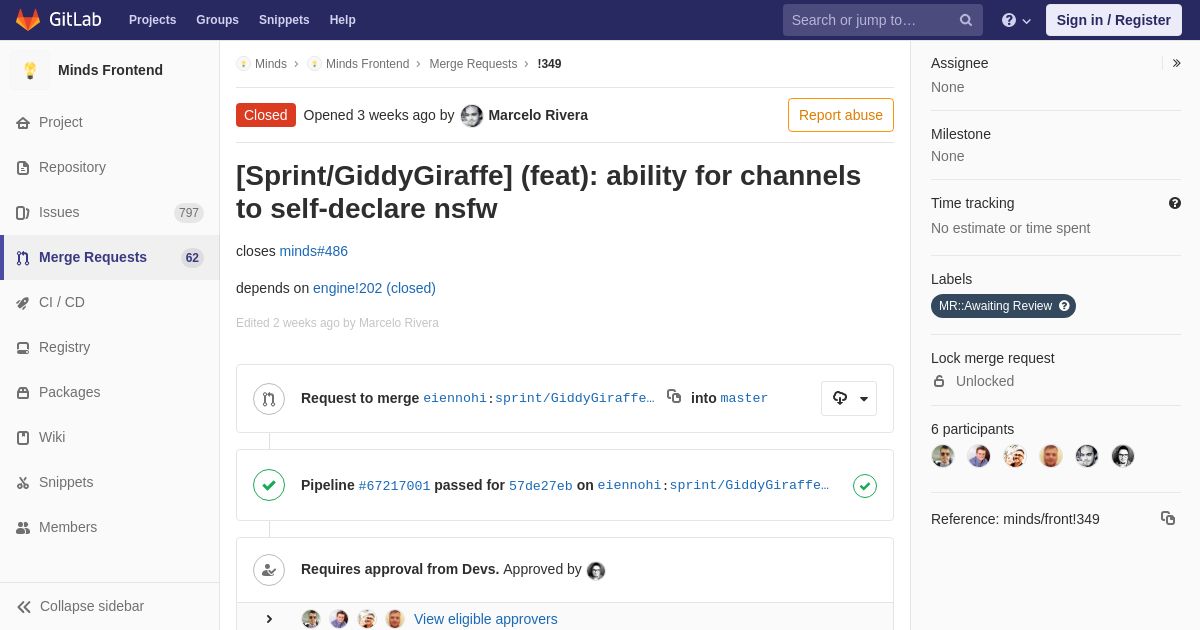Viewport: 1200px width, 630px height.
Task: Click the search magnifier icon
Action: (966, 20)
